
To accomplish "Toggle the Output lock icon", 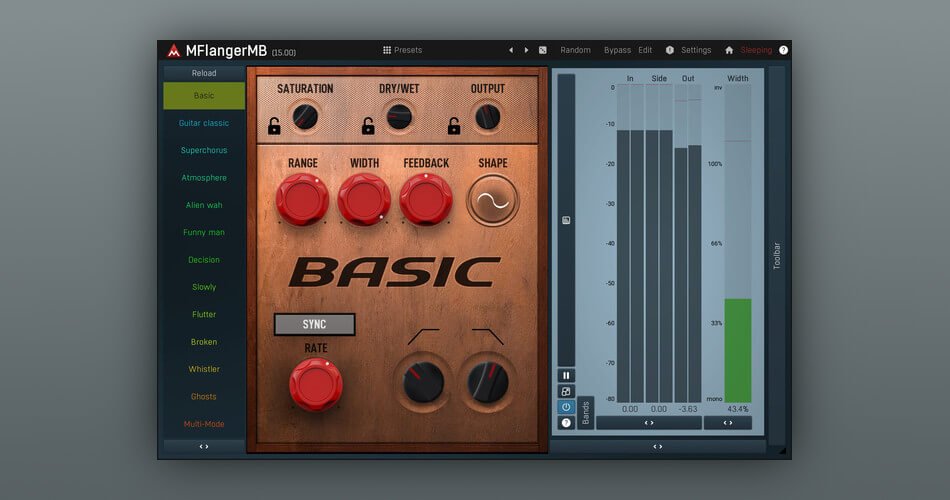I will 454,125.
